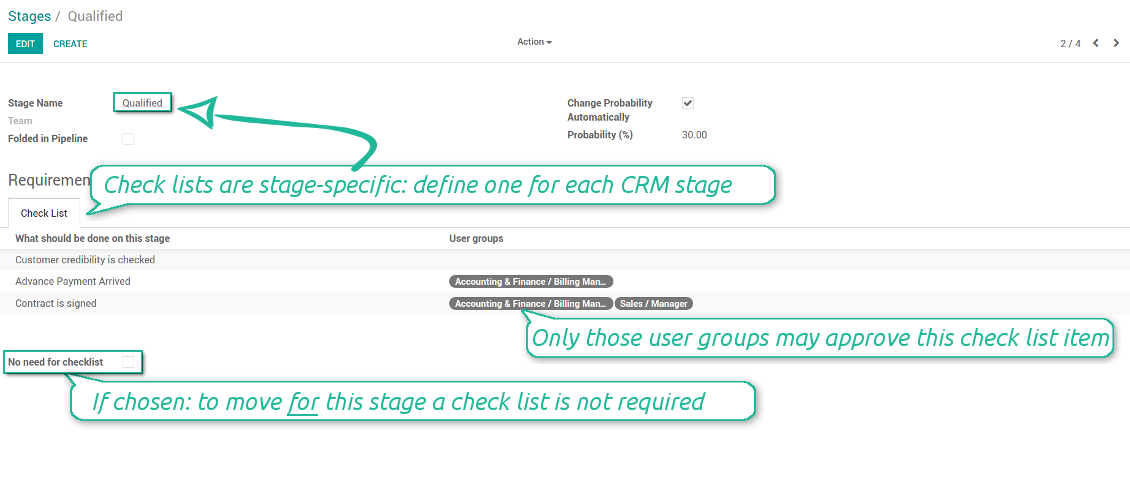The height and width of the screenshot is (496, 1130).
Task: Enable No need for checklist checkbox
Action: pyautogui.click(x=128, y=362)
